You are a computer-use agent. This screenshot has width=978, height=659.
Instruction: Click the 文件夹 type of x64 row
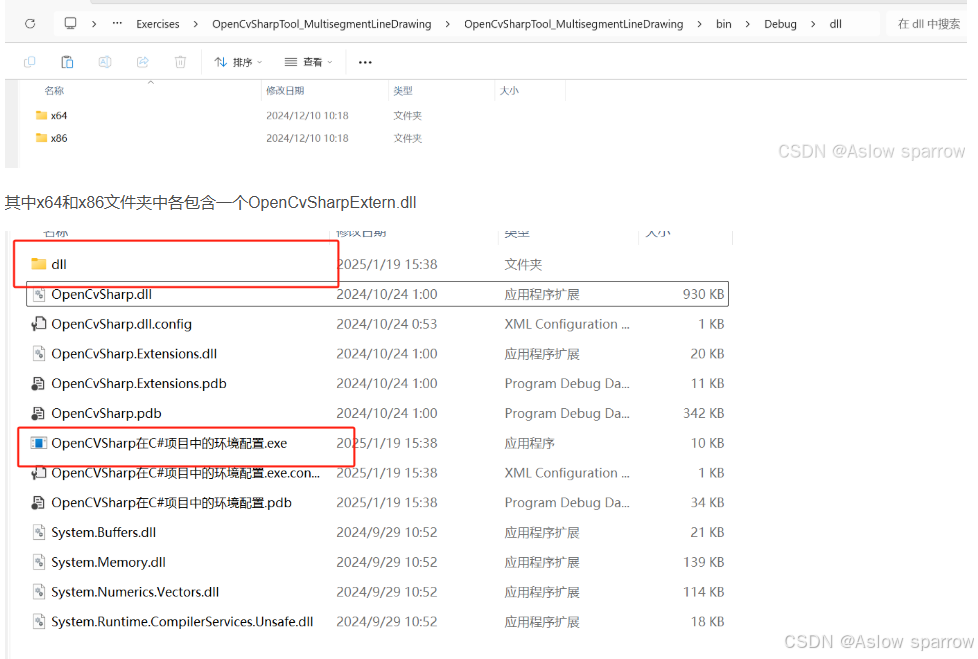[x=408, y=115]
